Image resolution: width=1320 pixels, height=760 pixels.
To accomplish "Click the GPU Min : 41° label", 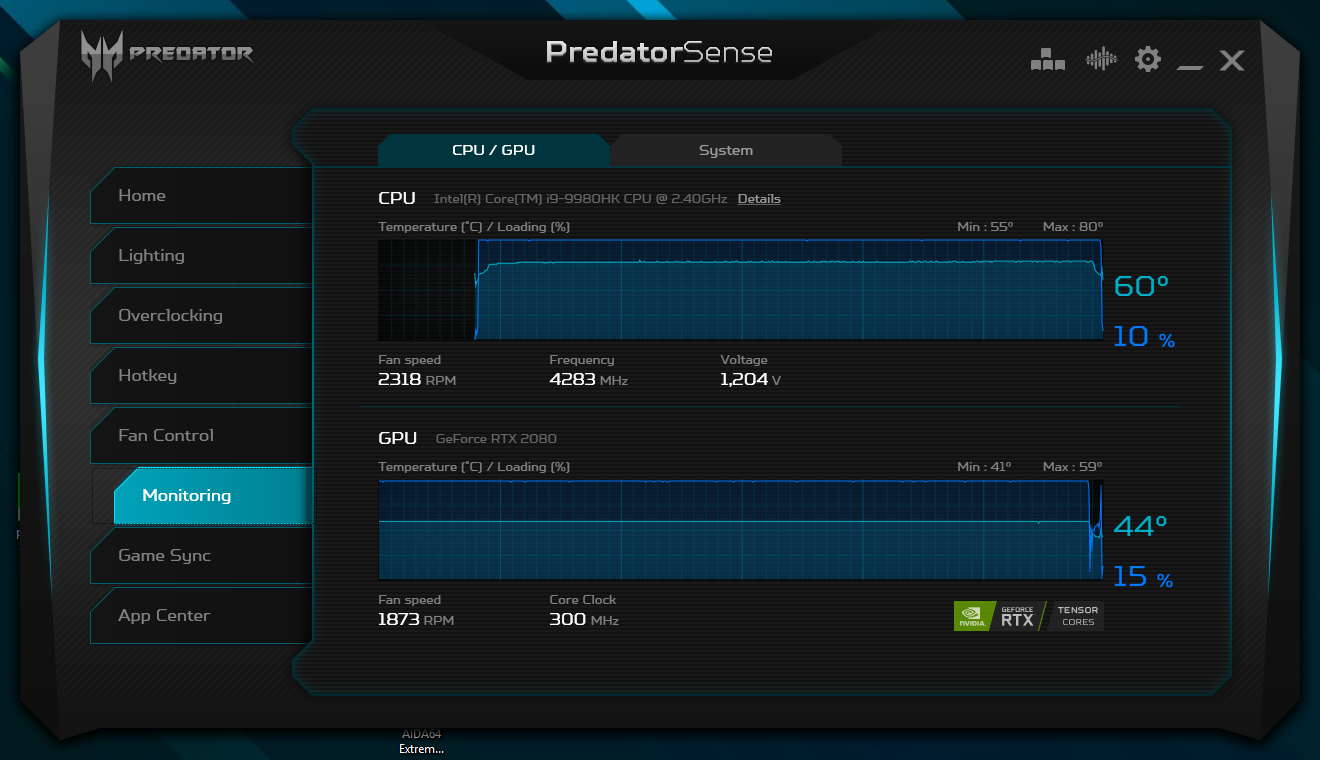I will click(984, 467).
